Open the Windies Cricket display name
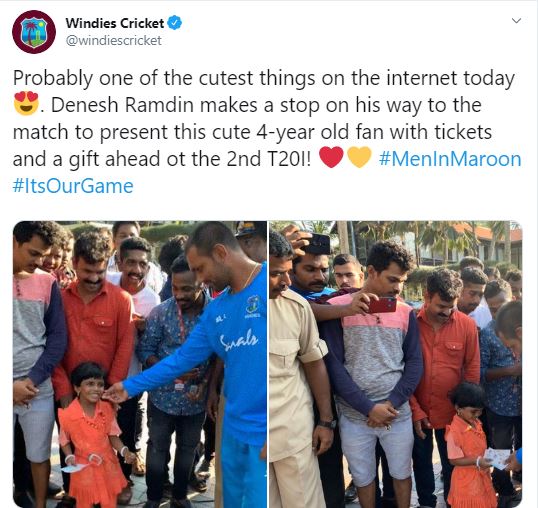This screenshot has height=508, width=538. [x=115, y=23]
